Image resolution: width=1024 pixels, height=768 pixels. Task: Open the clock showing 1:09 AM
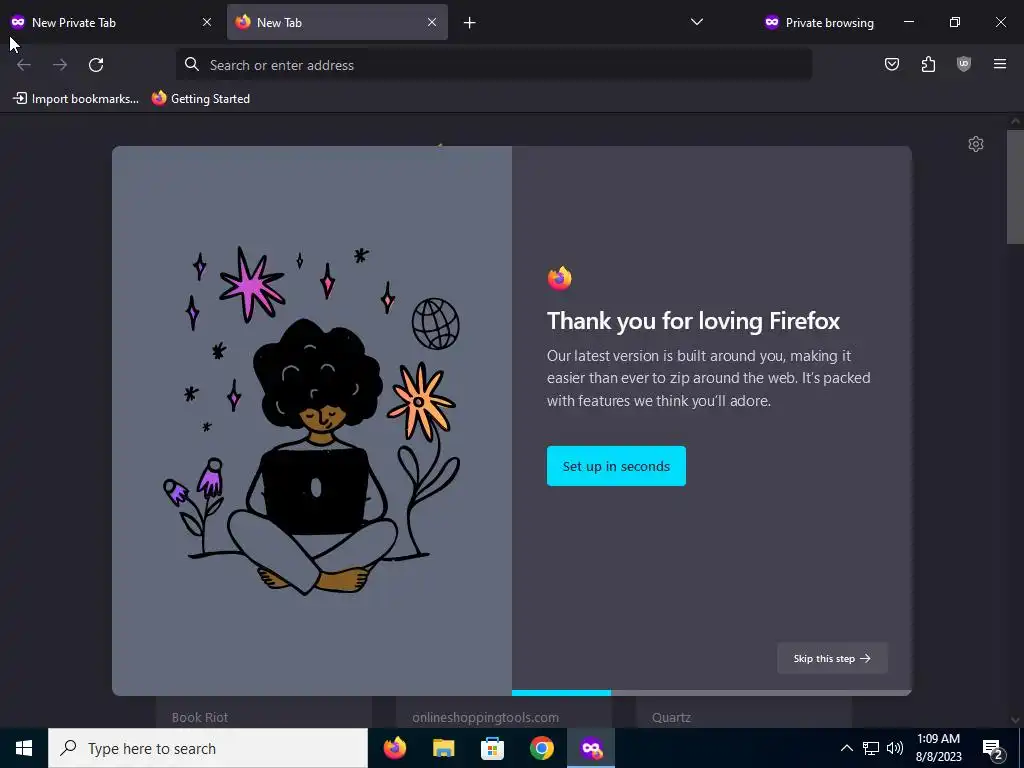(x=938, y=748)
